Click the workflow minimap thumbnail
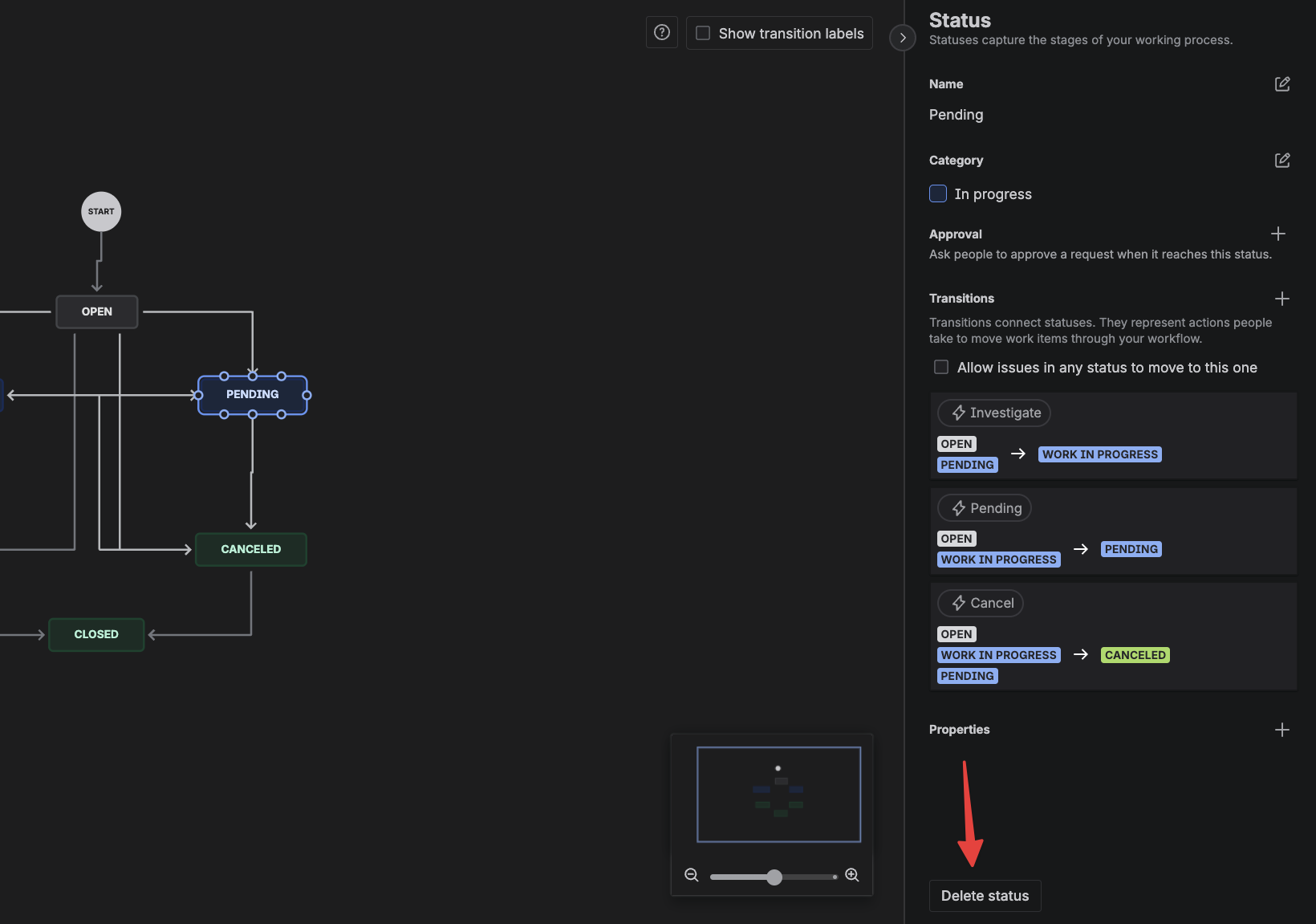 click(x=778, y=794)
